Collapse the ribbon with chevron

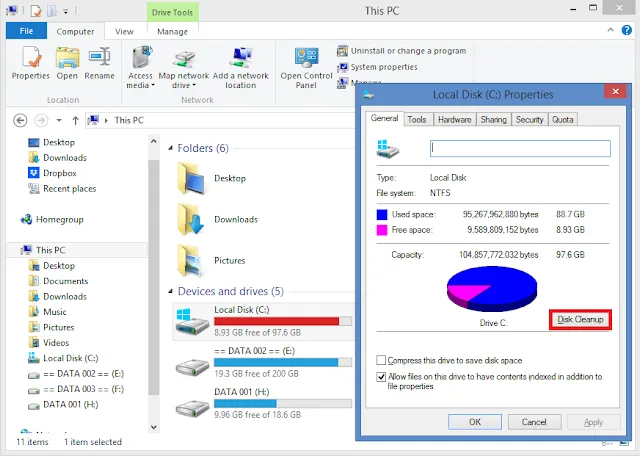(611, 30)
